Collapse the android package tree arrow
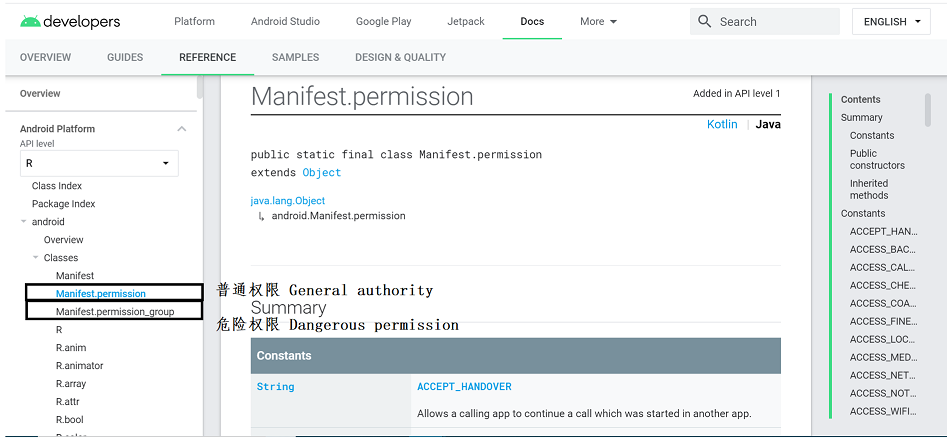947x438 pixels. tap(24, 222)
